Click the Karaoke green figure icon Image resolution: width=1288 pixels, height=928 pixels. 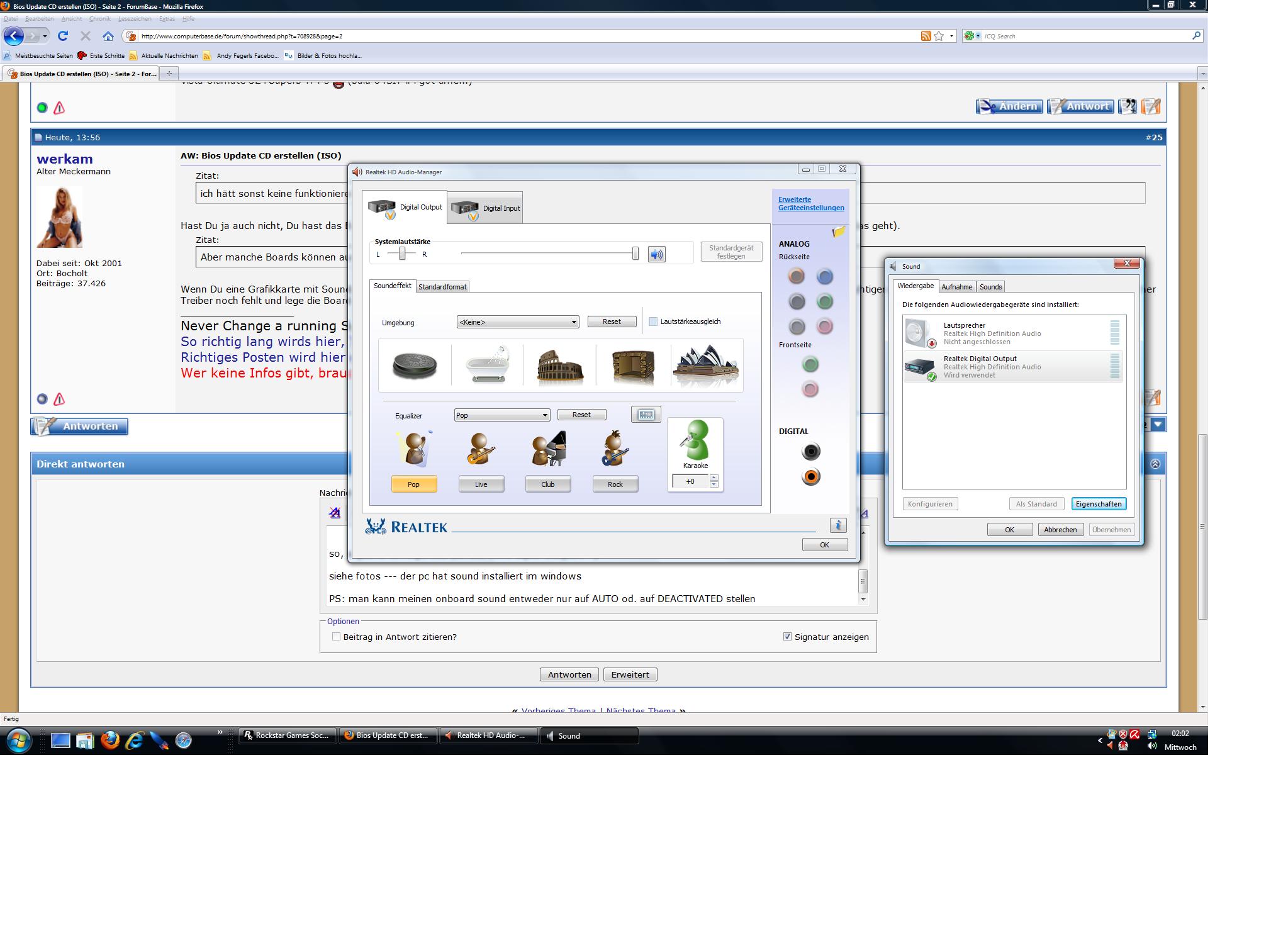click(x=695, y=440)
